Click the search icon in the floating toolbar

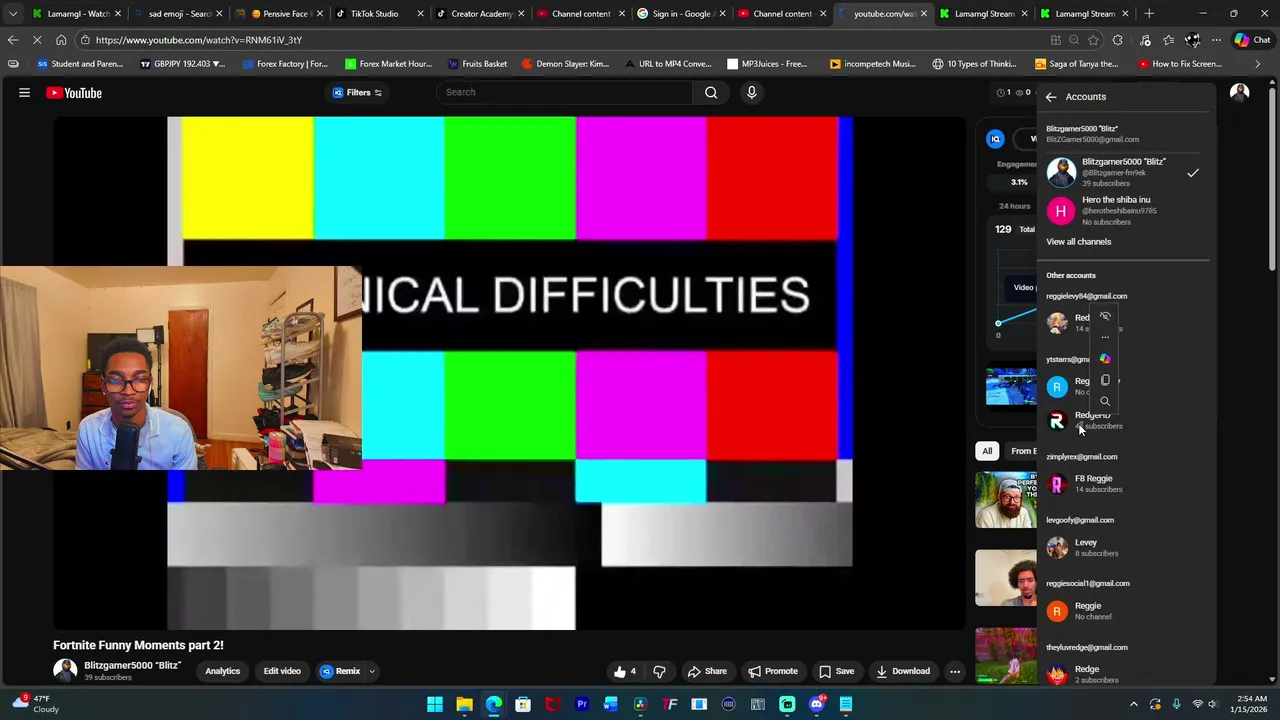1105,401
